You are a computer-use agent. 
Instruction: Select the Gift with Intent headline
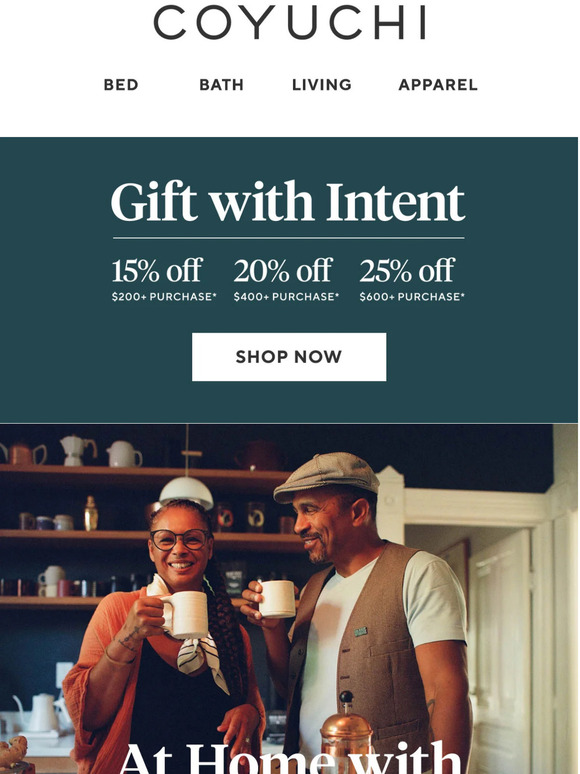coord(288,201)
